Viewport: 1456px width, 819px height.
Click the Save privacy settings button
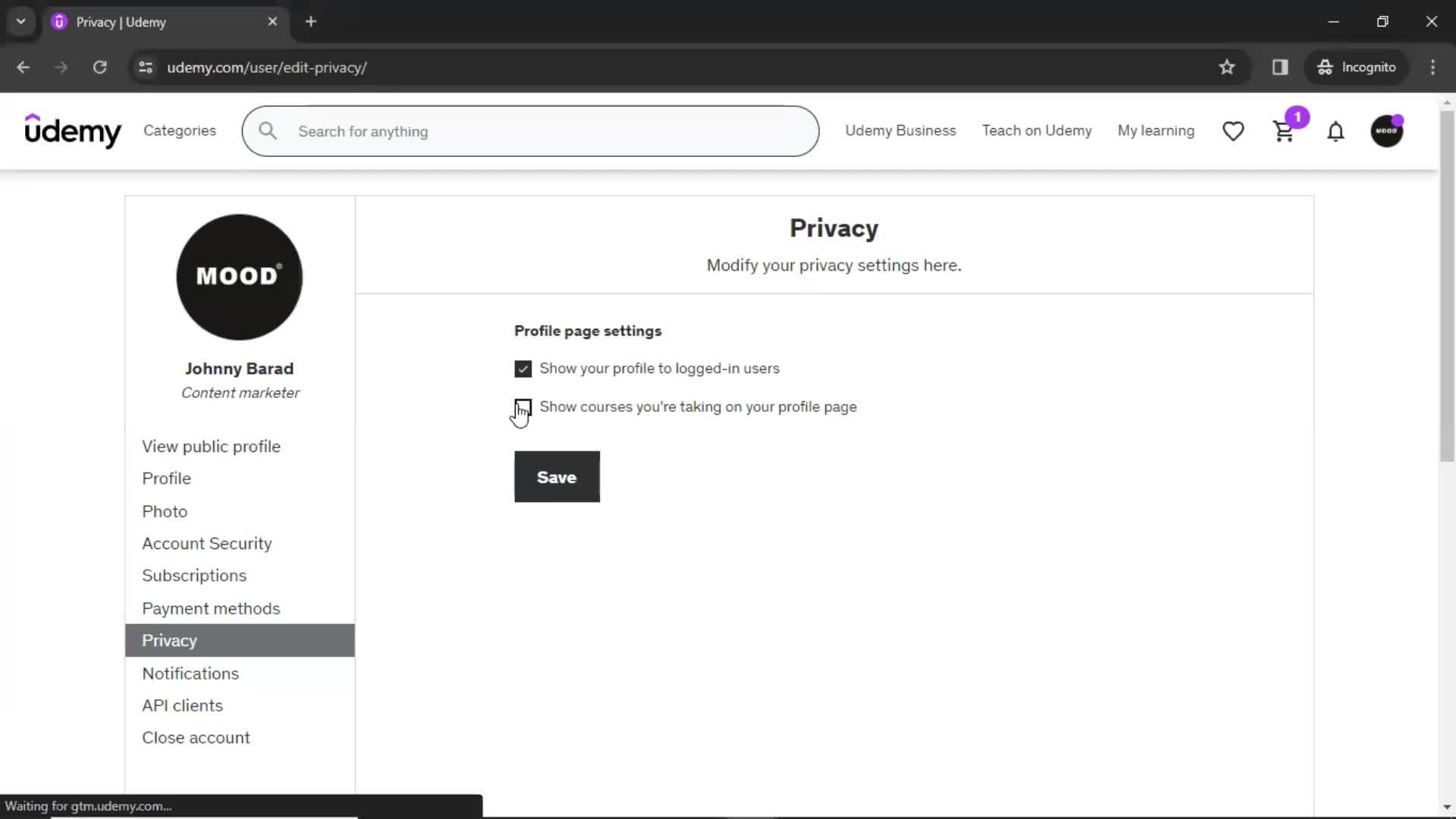pyautogui.click(x=558, y=477)
